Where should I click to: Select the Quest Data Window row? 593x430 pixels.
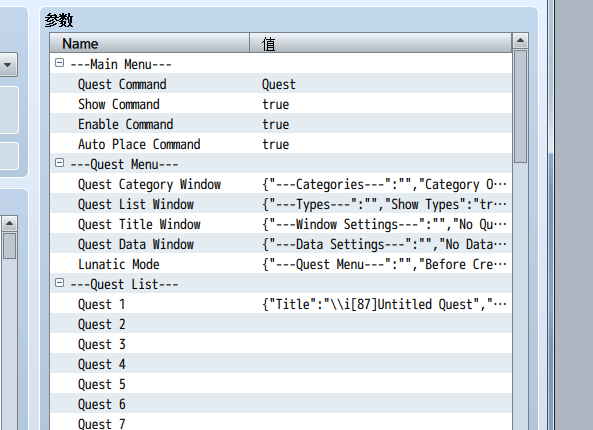281,244
